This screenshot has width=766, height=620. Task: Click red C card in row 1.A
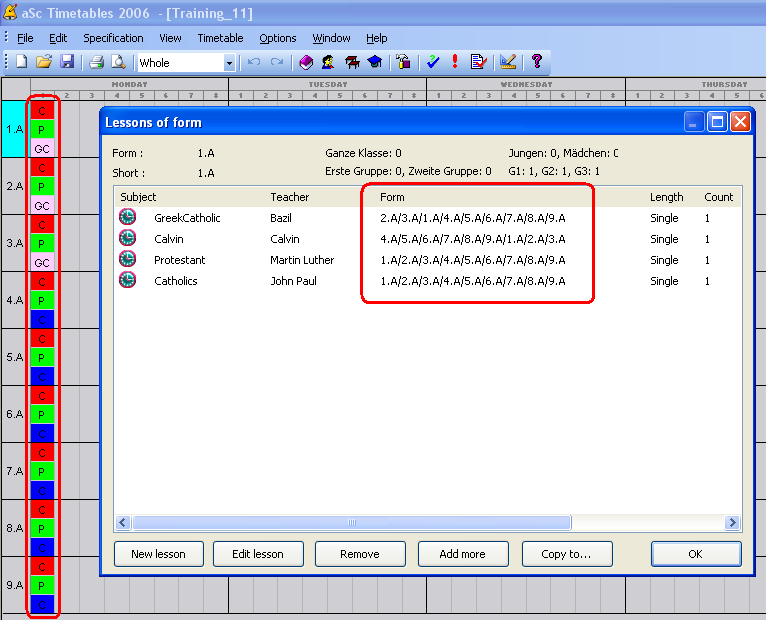point(42,111)
